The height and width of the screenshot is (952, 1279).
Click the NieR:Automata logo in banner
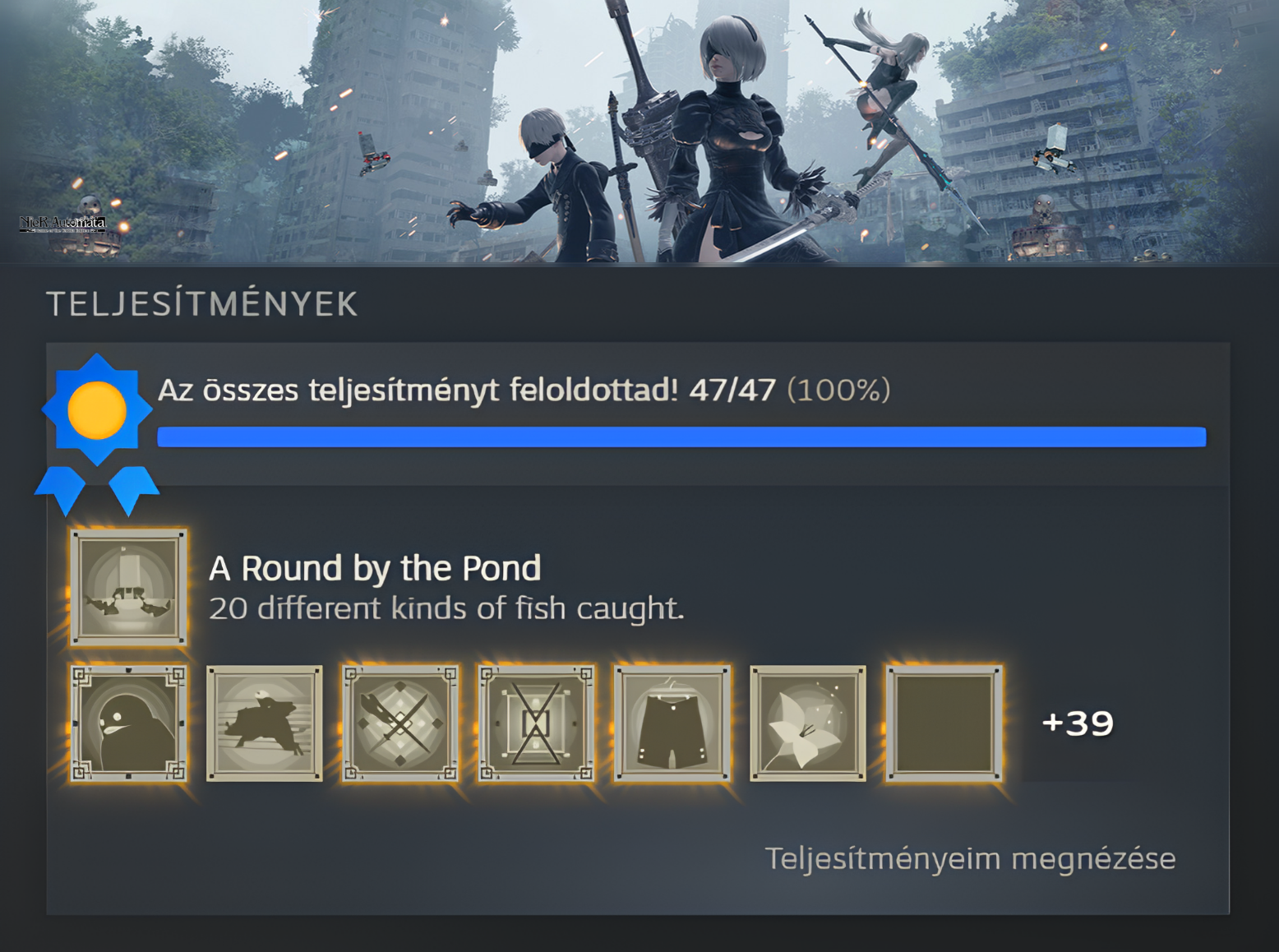point(63,224)
